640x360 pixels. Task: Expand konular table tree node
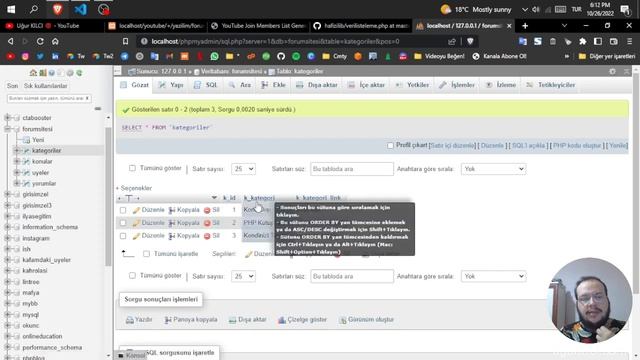pos(17,161)
